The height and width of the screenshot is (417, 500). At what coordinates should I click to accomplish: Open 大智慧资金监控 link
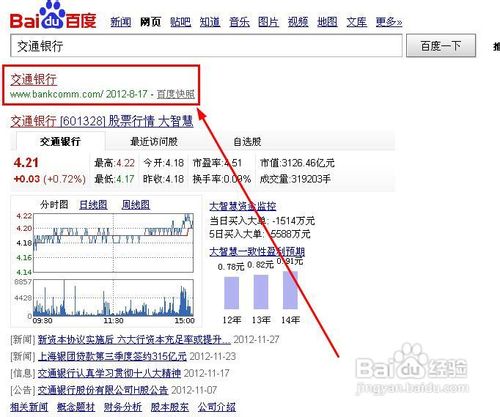tap(243, 206)
